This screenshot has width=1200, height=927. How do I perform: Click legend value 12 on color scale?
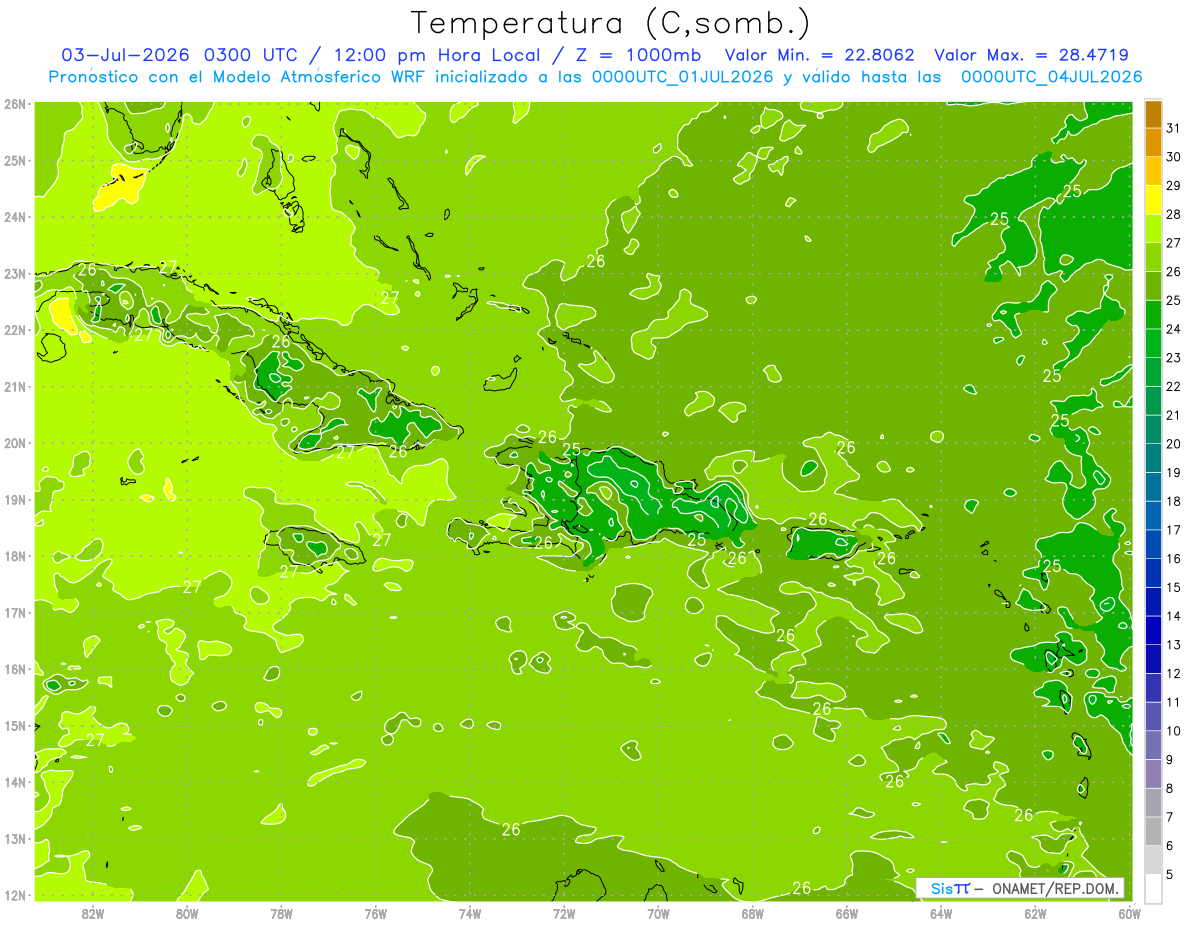[x=1174, y=674]
